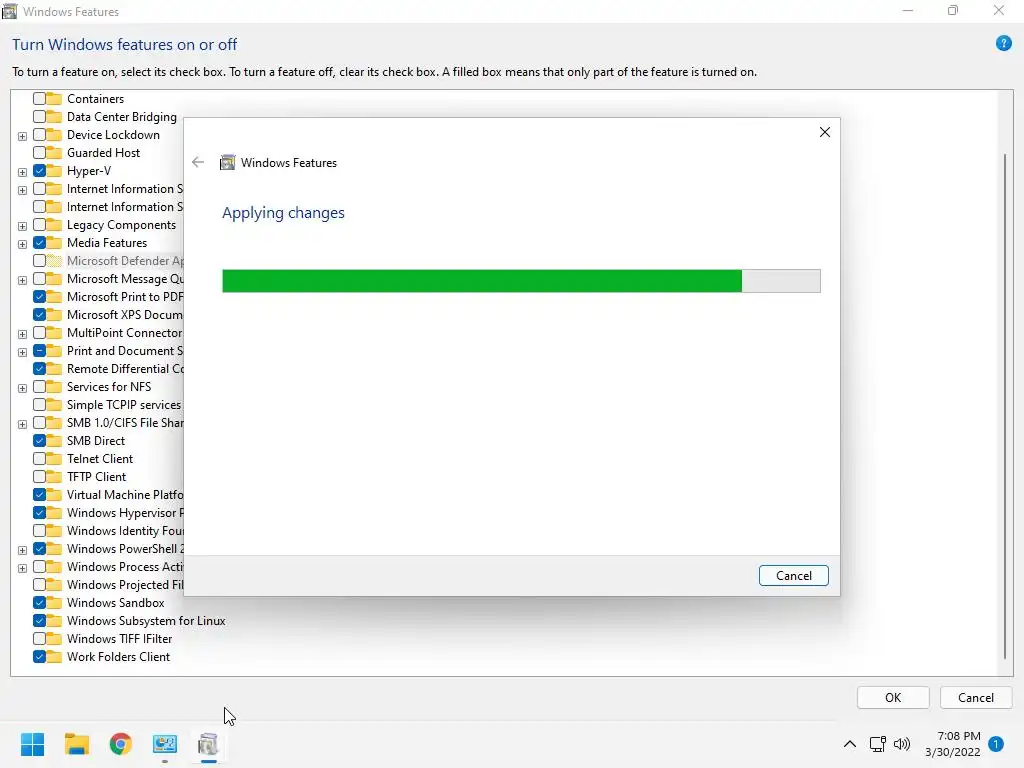Select the Guarded Host feature row
1024x768 pixels.
[103, 153]
